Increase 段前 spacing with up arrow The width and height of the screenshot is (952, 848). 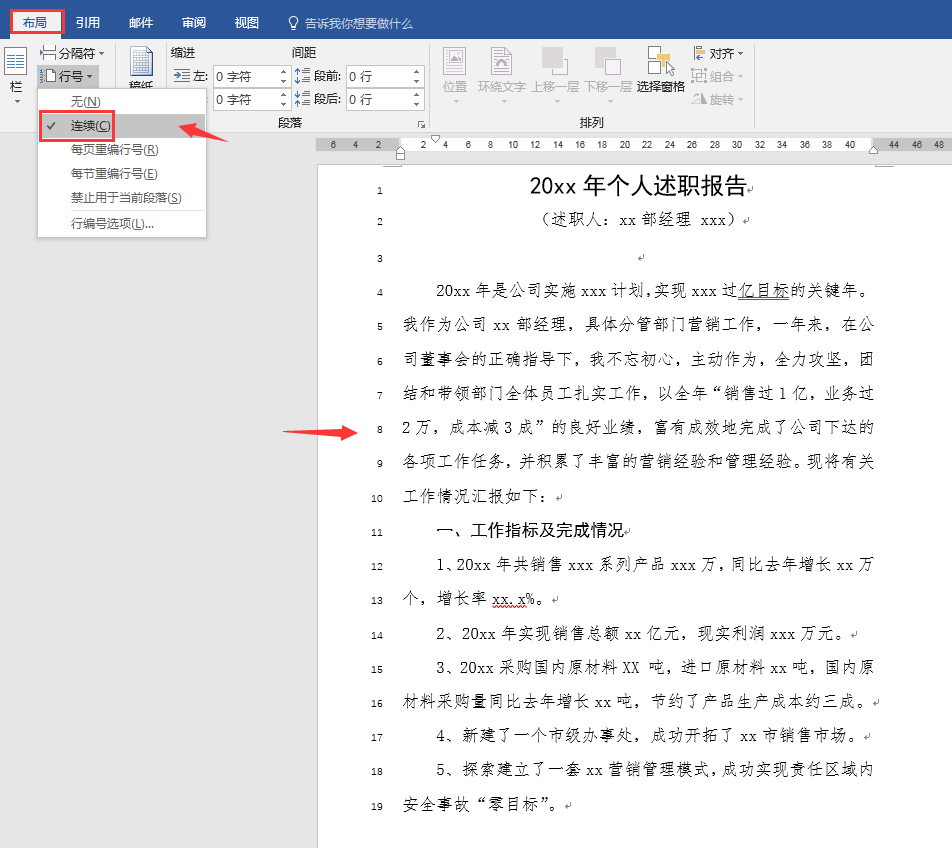coord(416,72)
